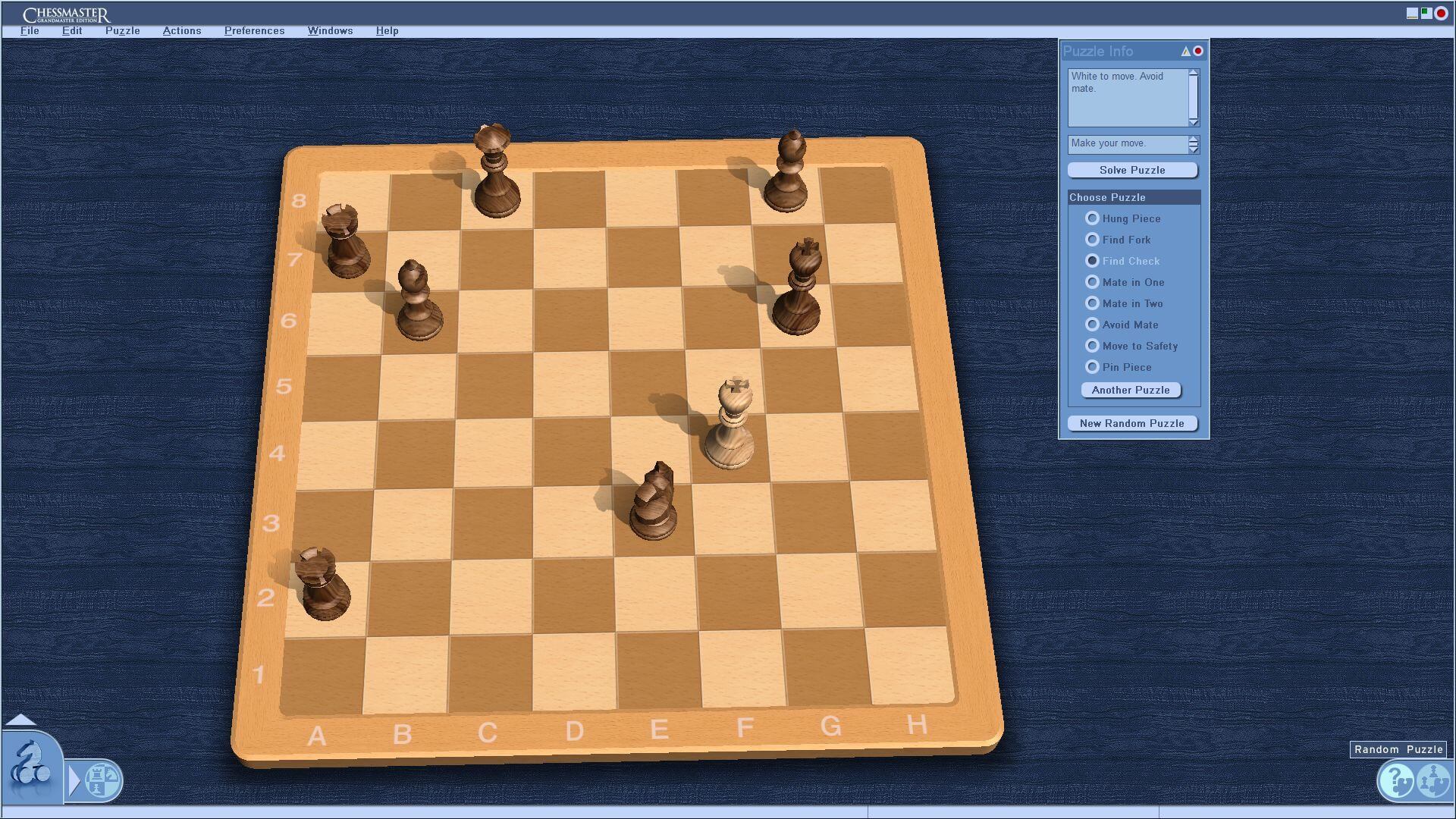Select the Hung Piece radio button
This screenshot has height=819, width=1456.
(1090, 218)
